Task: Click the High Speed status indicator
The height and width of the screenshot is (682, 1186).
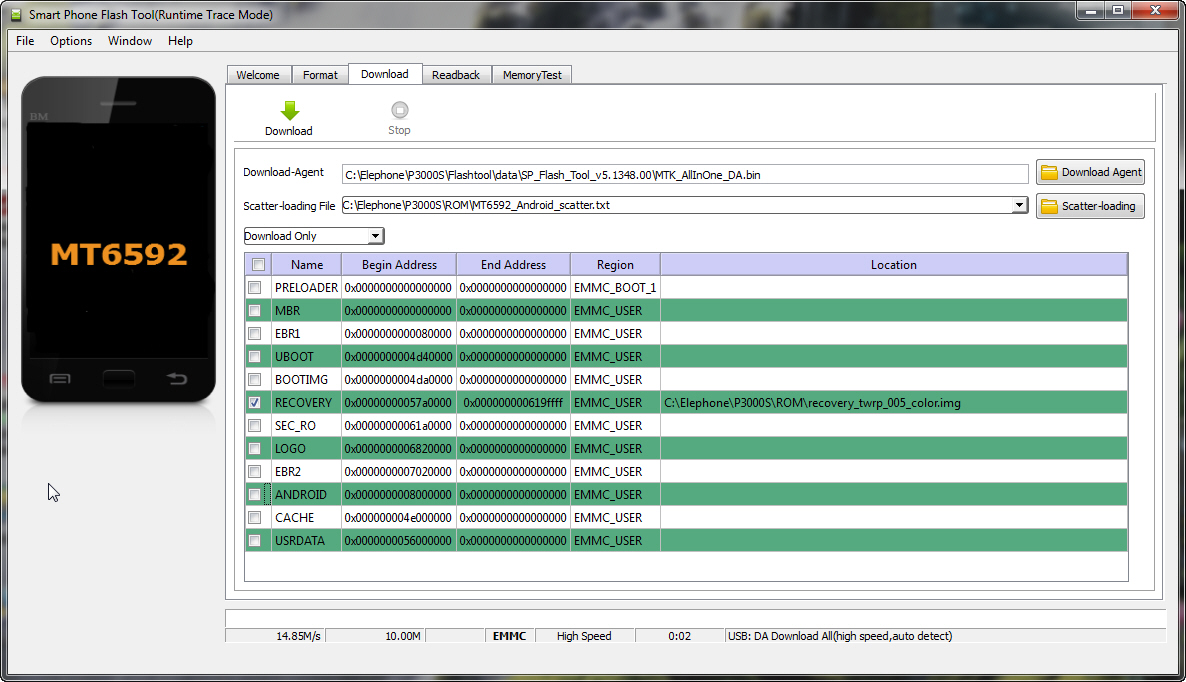Action: point(583,635)
